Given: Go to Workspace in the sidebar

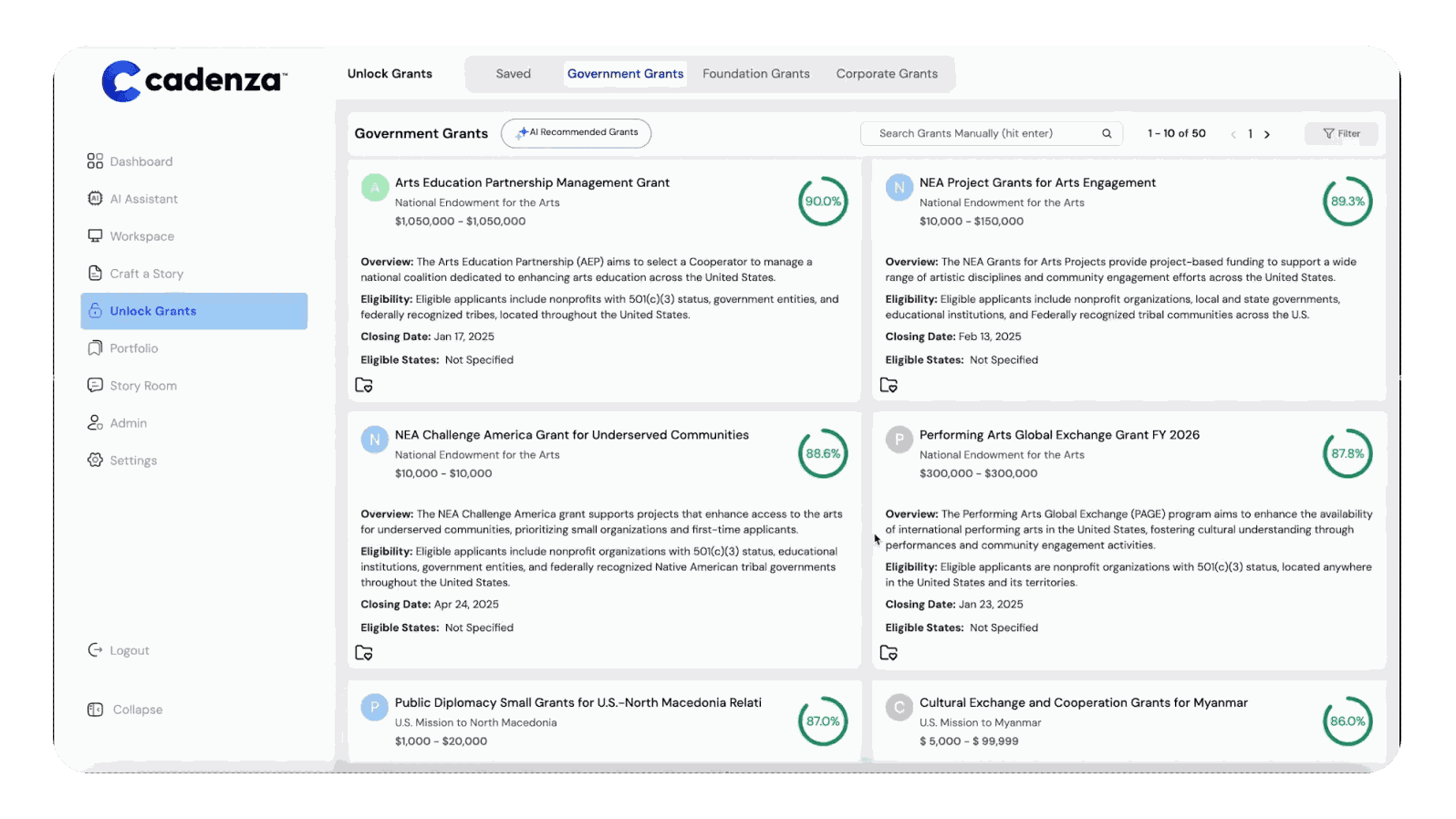Looking at the screenshot, I should [130, 236].
